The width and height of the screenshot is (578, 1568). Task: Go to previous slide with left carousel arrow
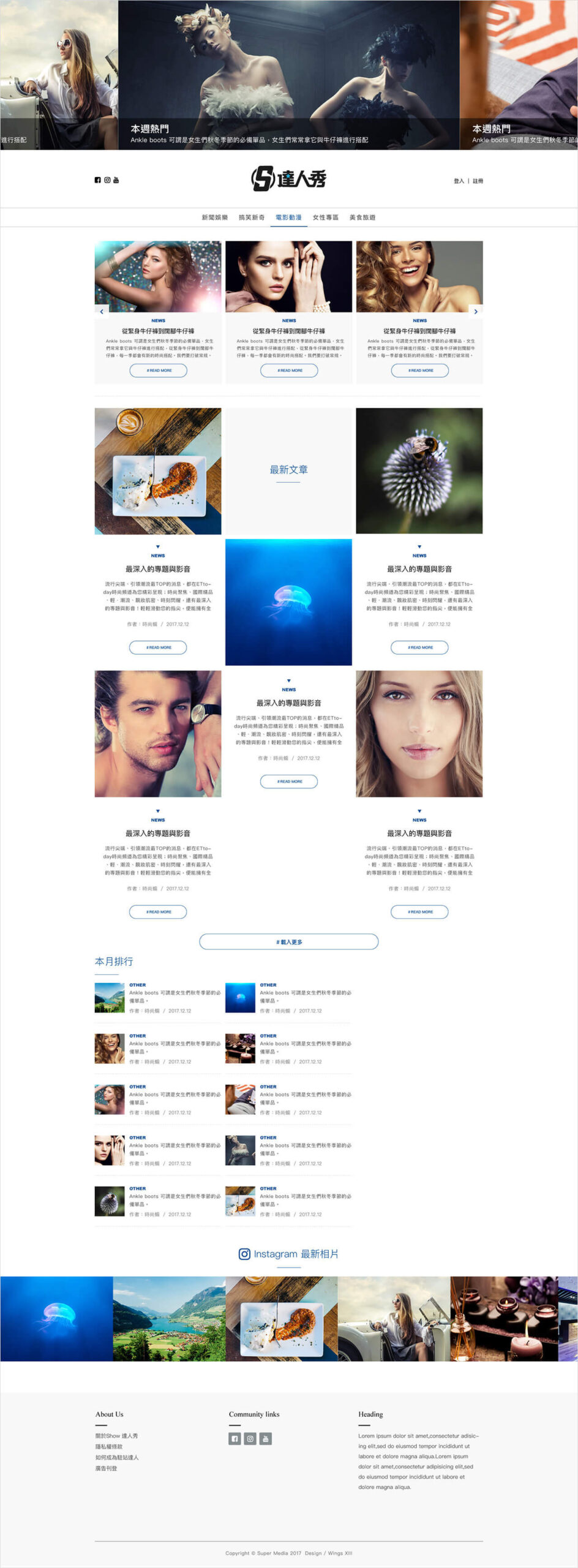102,311
